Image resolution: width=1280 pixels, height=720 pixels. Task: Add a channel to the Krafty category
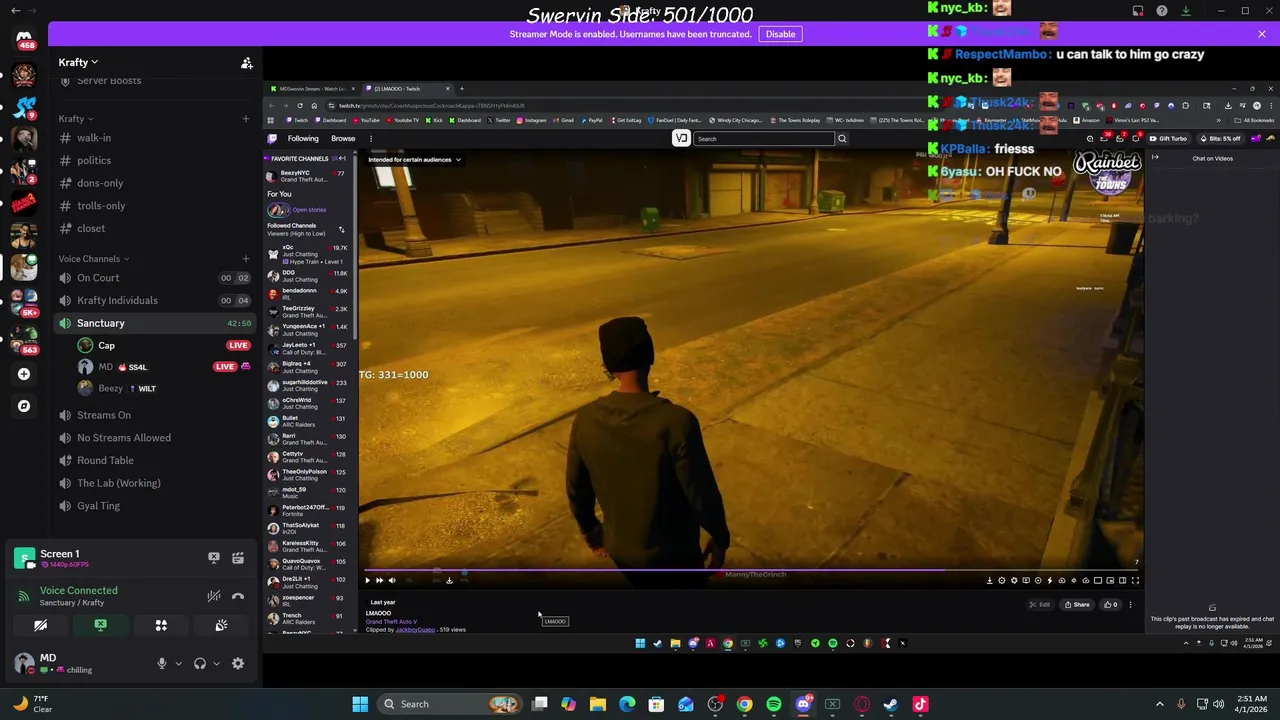coord(246,119)
